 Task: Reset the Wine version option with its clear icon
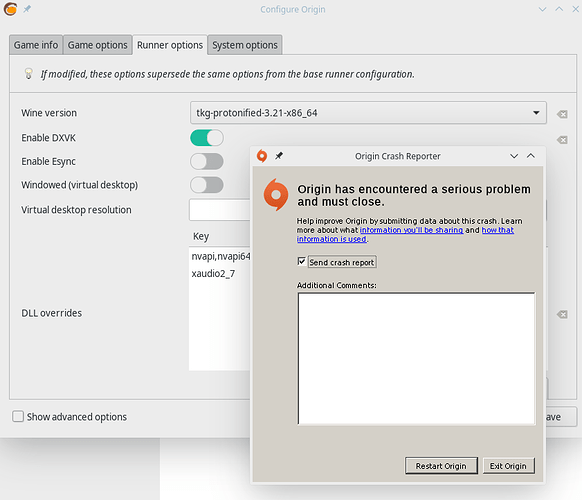coord(562,114)
